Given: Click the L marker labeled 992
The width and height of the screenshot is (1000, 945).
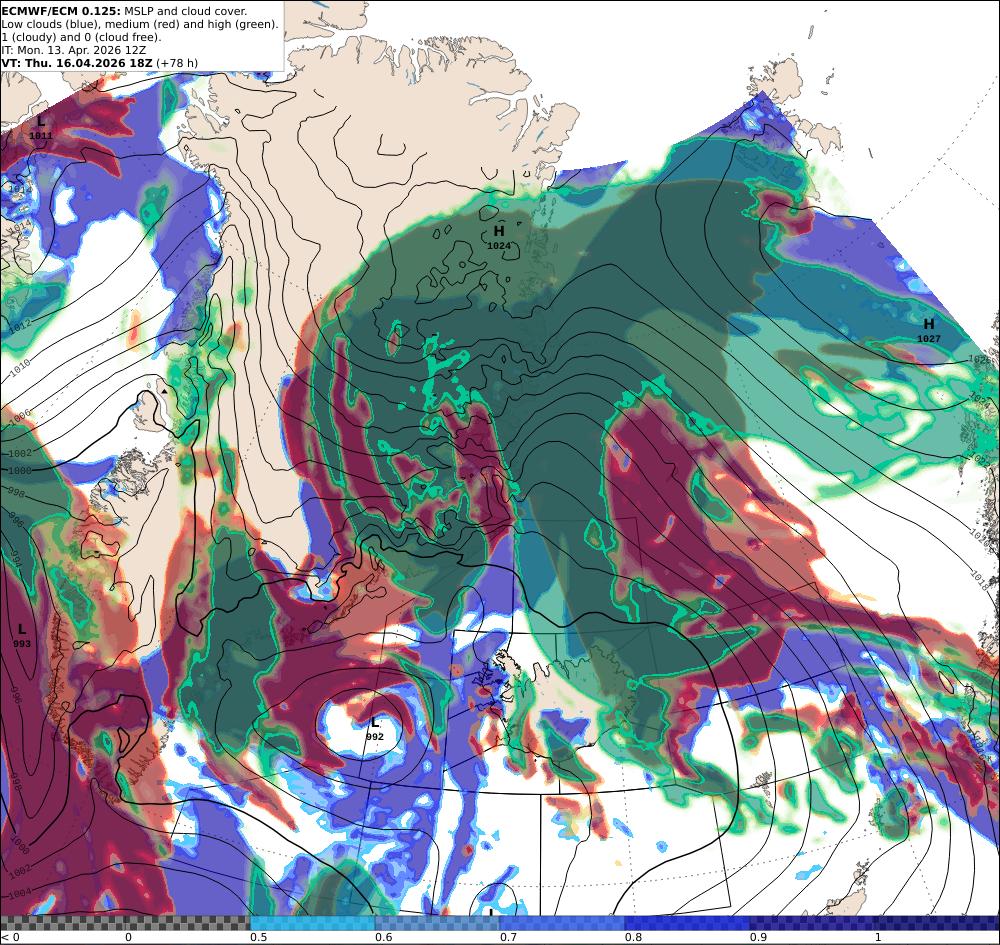Looking at the screenshot, I should pyautogui.click(x=374, y=722).
